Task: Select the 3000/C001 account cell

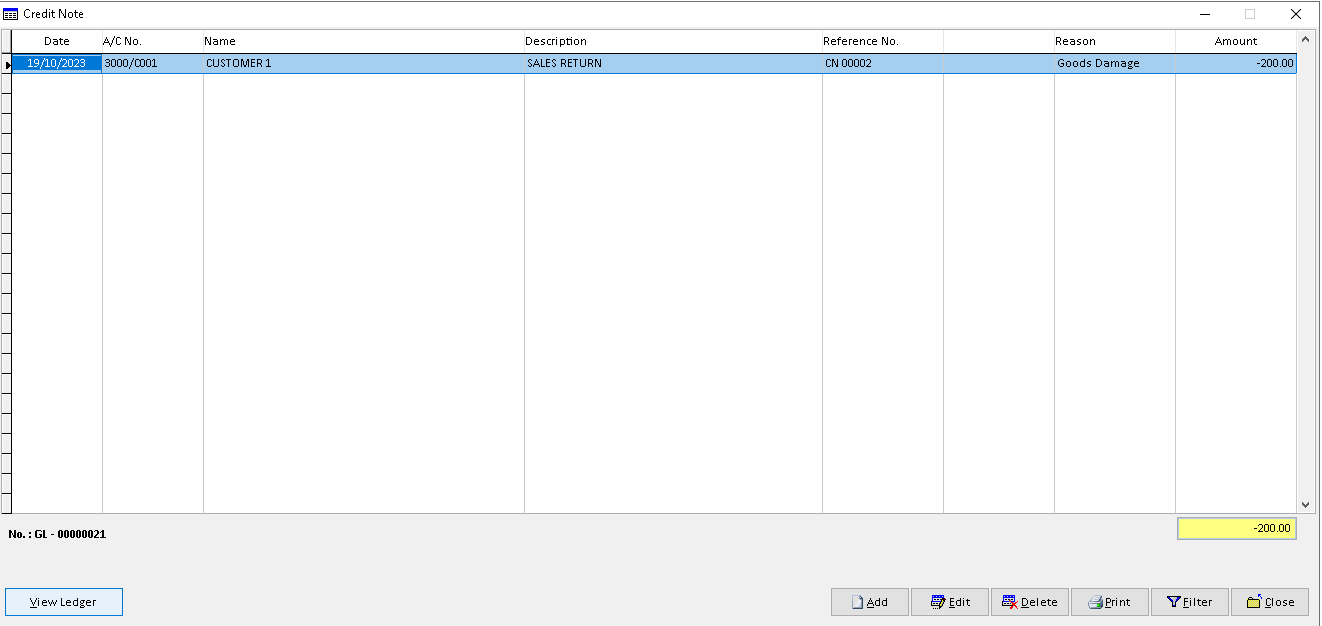Action: point(152,63)
